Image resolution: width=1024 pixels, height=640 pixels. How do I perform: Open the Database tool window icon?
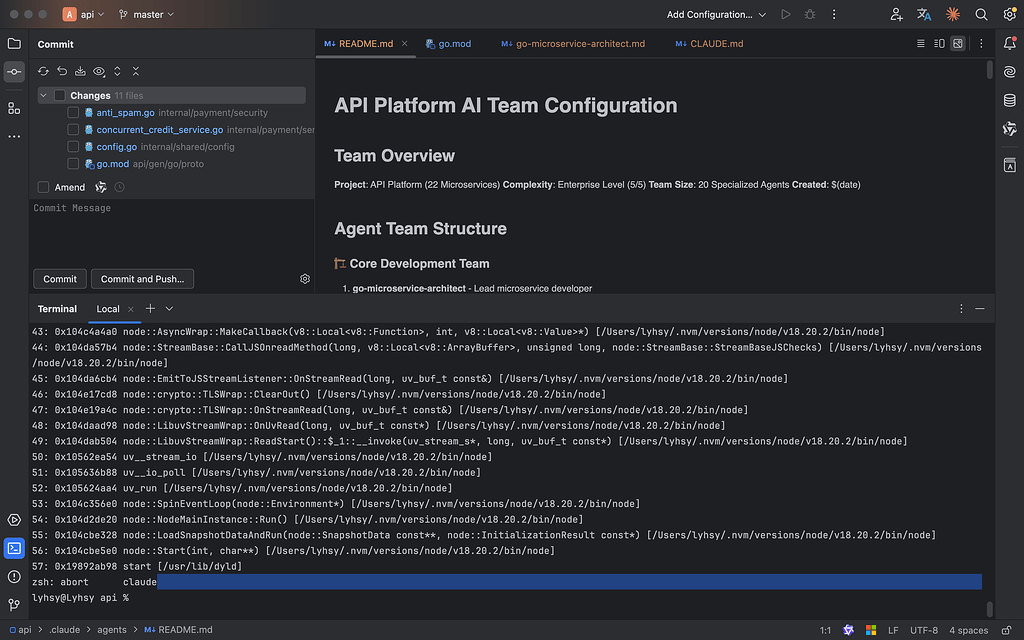(x=1009, y=100)
